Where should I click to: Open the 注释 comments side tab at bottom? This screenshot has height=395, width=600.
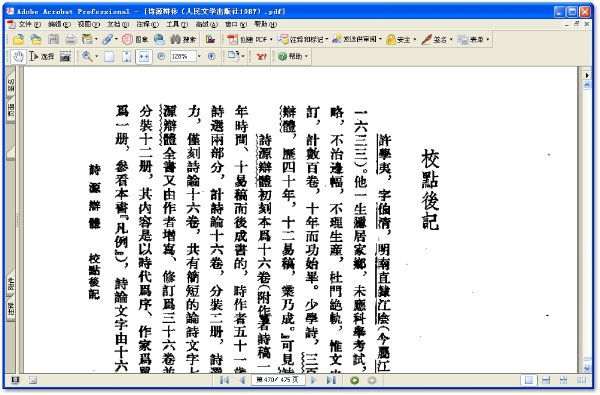pos(10,309)
